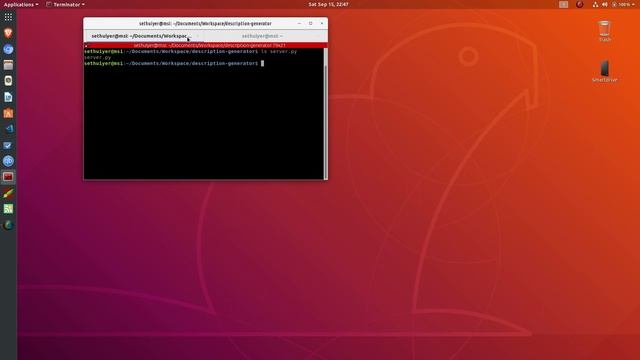Minimize the Terminator window
This screenshot has height=360, width=640.
[x=299, y=23]
